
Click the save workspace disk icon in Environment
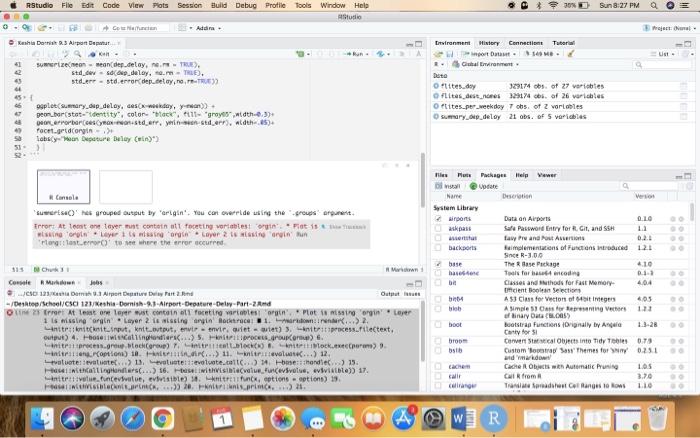tap(450, 54)
